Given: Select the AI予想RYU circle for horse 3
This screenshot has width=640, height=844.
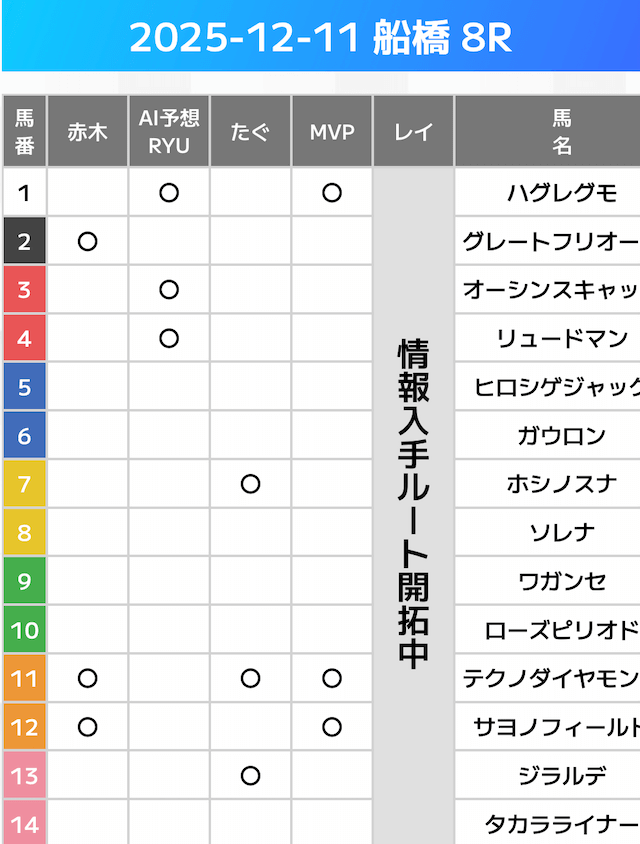Looking at the screenshot, I should (169, 290).
